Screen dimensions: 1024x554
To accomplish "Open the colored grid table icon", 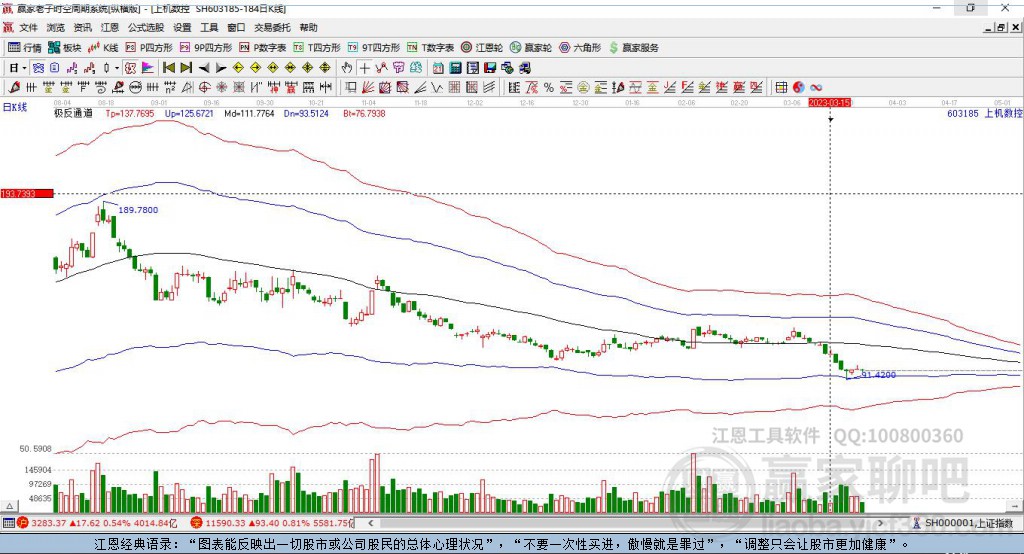I will point(781,88).
